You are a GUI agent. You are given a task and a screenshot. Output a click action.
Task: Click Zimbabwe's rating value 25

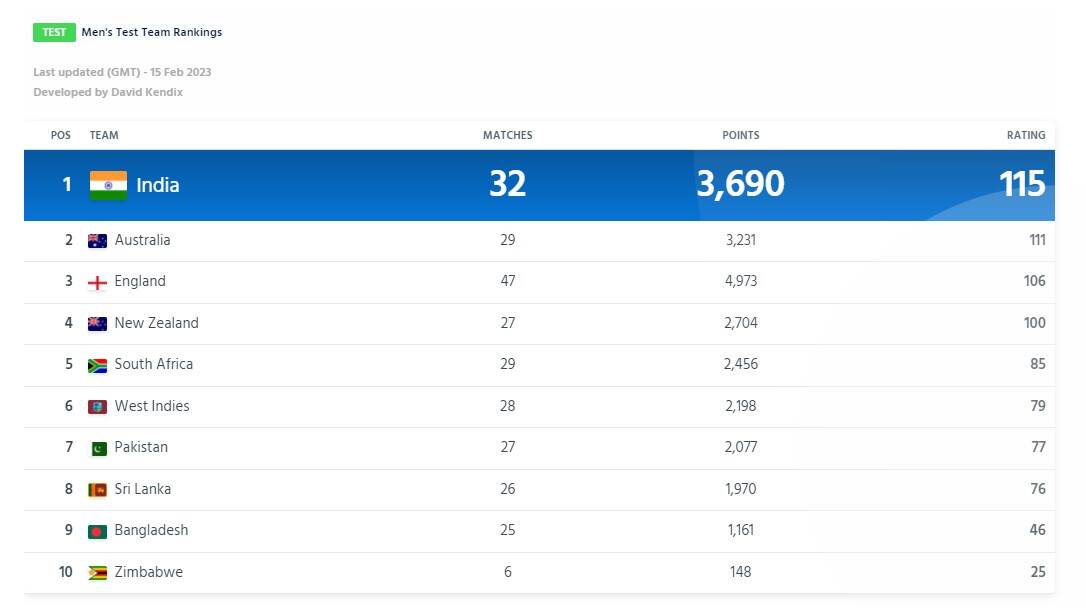click(1038, 572)
